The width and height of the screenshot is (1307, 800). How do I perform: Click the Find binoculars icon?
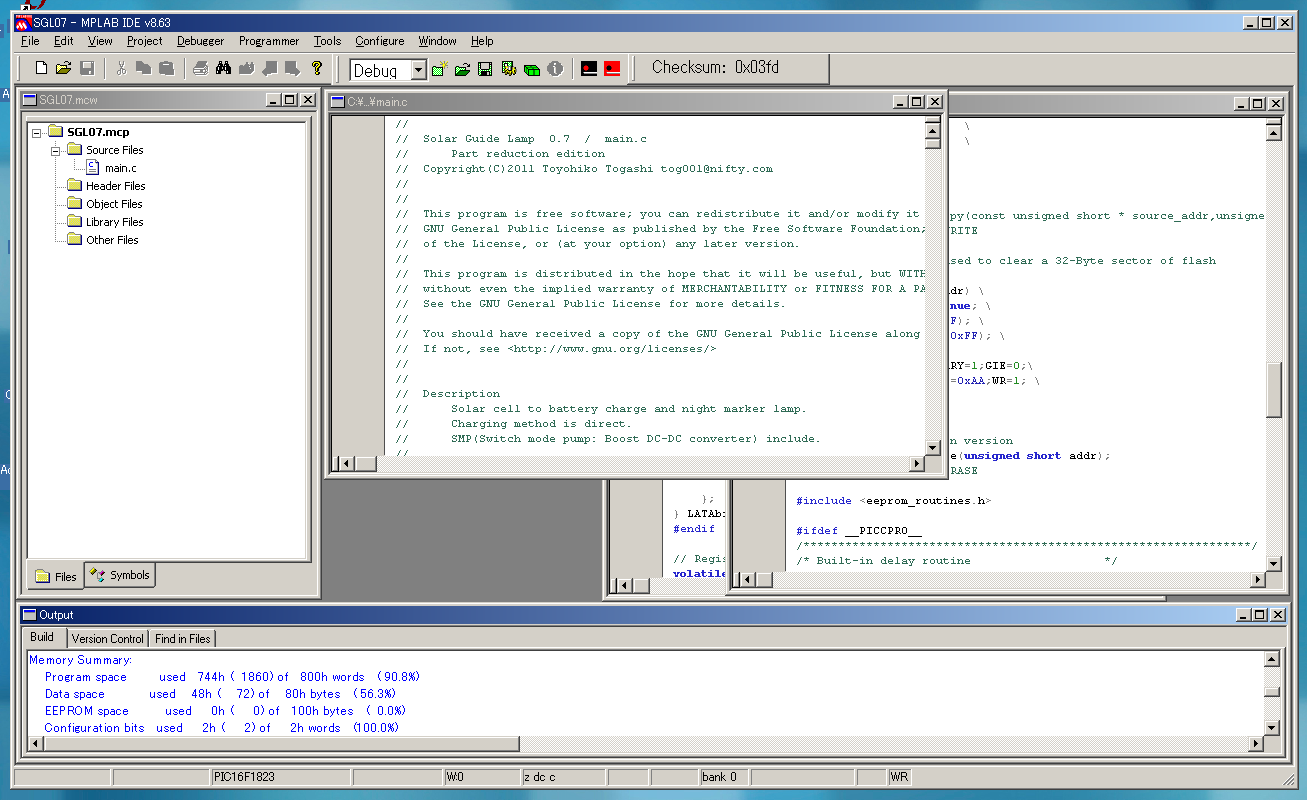point(223,69)
